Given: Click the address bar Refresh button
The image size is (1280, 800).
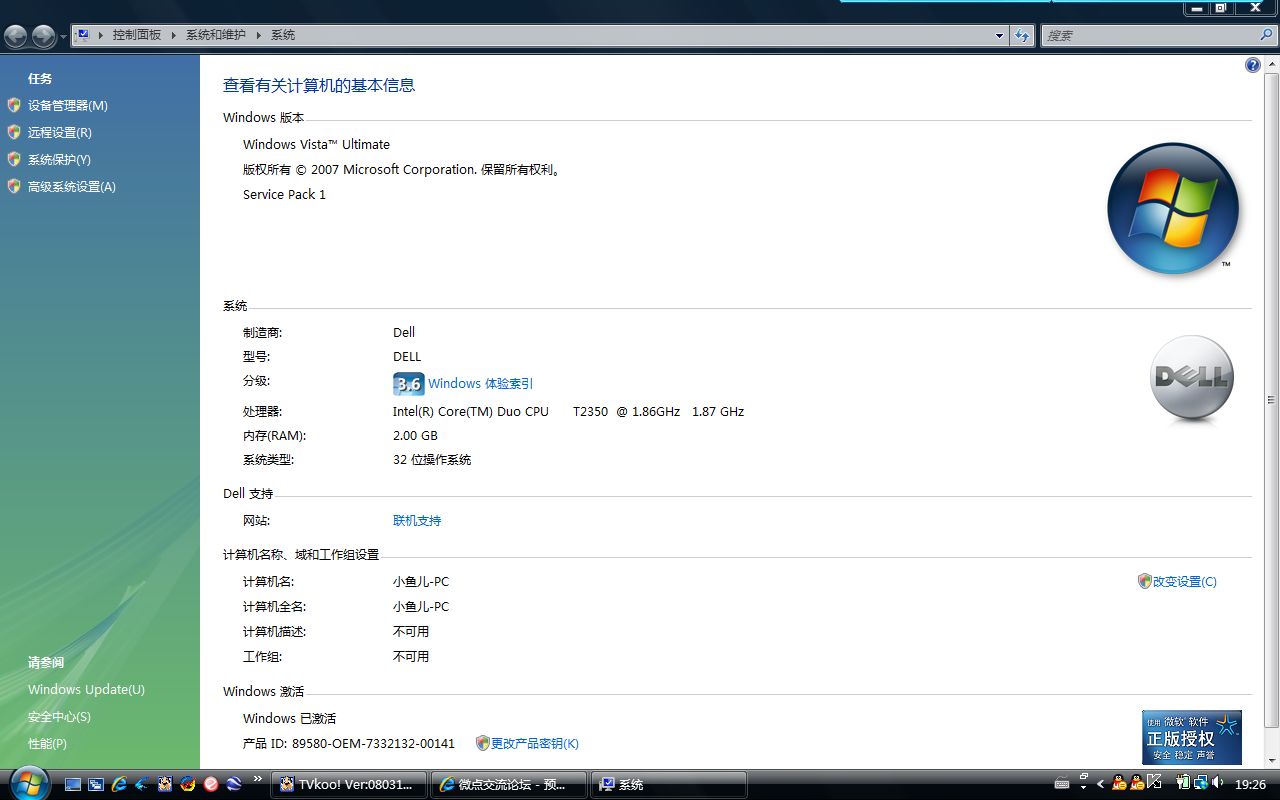Looking at the screenshot, I should coord(1022,35).
